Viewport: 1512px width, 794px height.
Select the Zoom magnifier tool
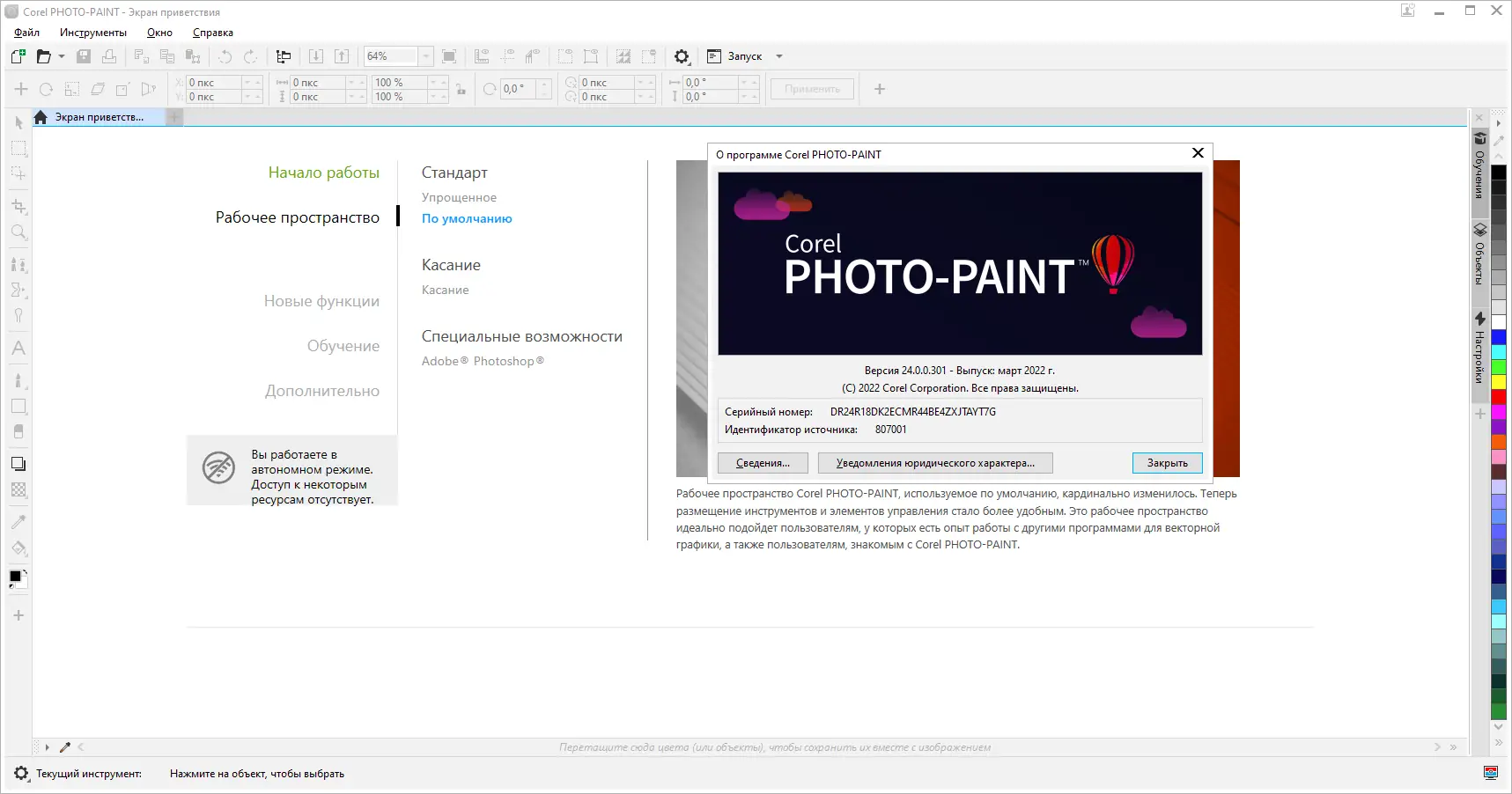click(x=18, y=232)
